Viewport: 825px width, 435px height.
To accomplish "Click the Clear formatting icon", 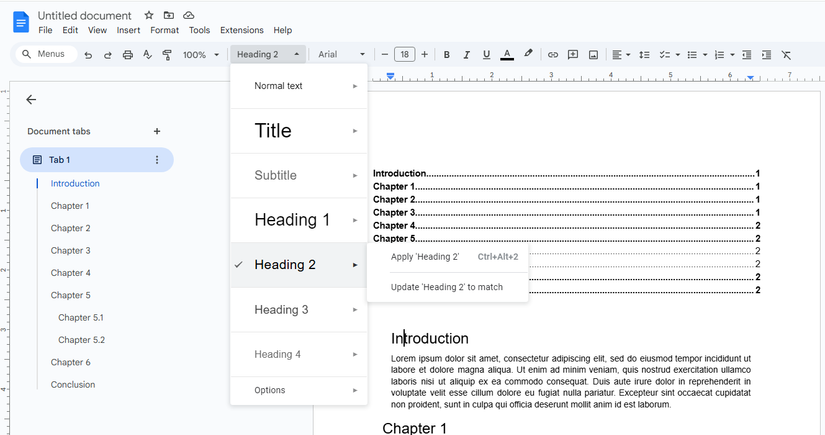I will pos(786,55).
